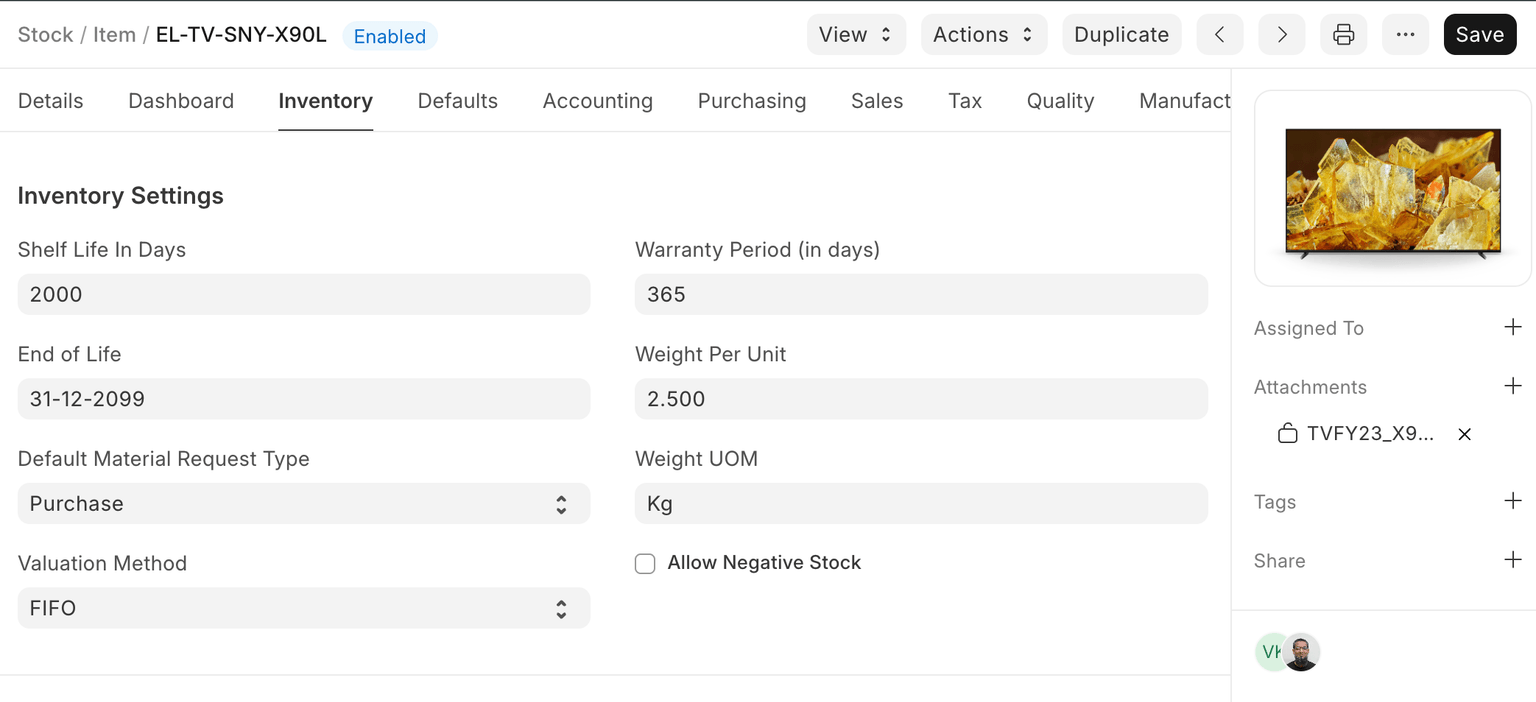The height and width of the screenshot is (702, 1536).
Task: Go to next item record arrow
Action: [x=1281, y=35]
